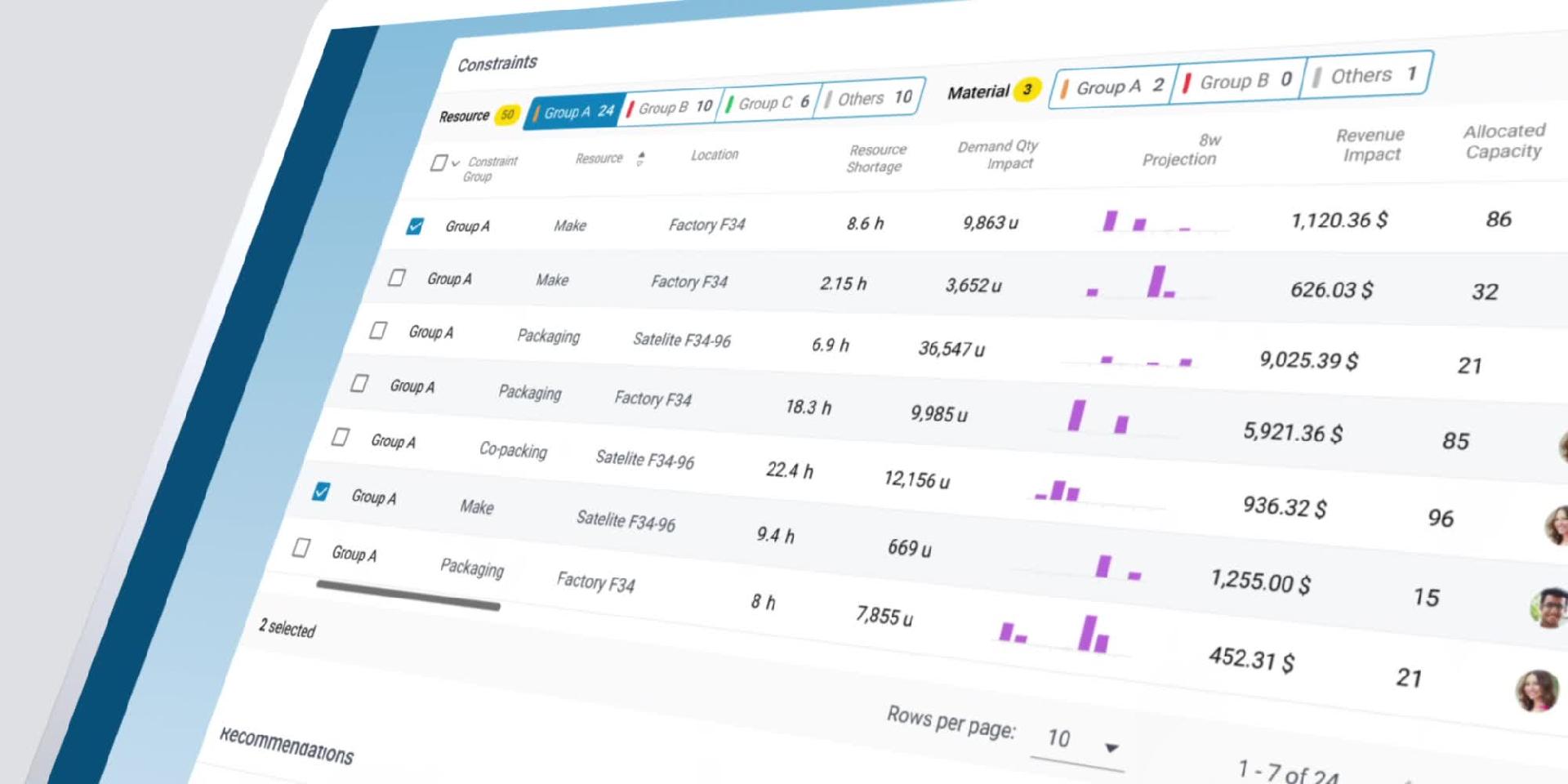Click the user avatar on the 936.32 $ row
The image size is (1568, 784).
[1557, 525]
